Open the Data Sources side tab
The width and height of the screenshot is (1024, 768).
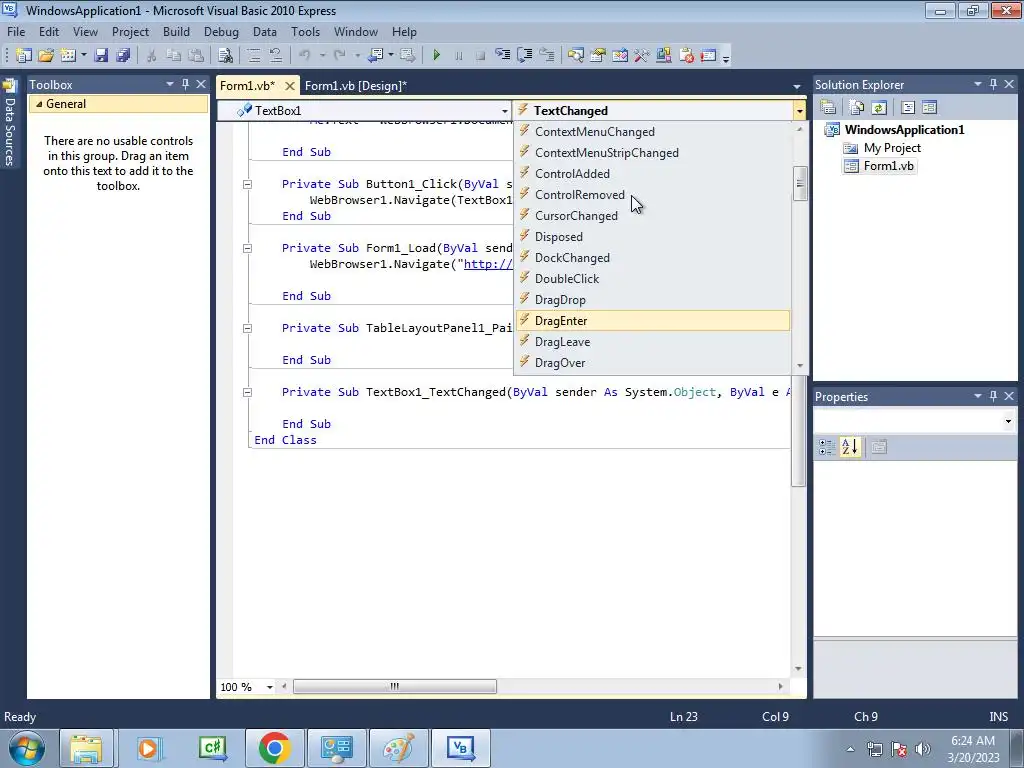[9, 123]
